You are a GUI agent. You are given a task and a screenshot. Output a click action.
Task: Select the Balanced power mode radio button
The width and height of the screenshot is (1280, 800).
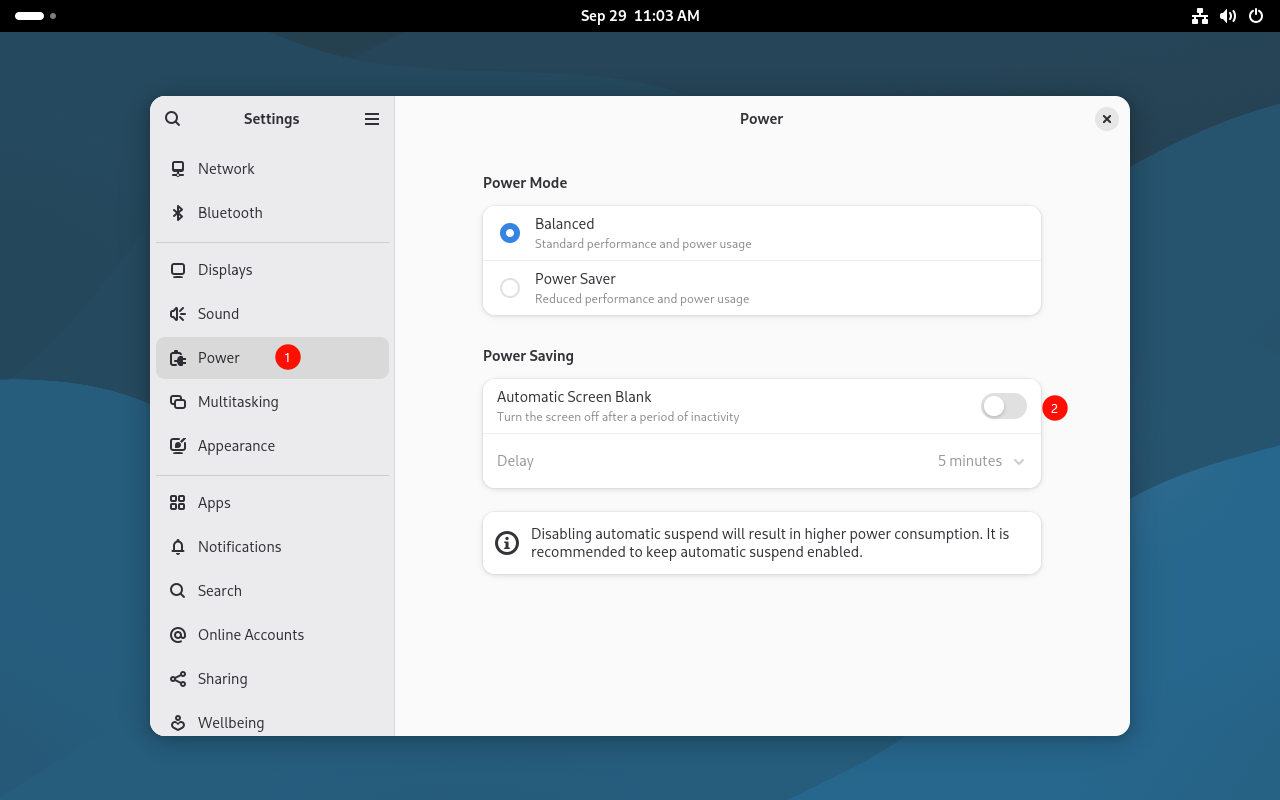click(510, 233)
